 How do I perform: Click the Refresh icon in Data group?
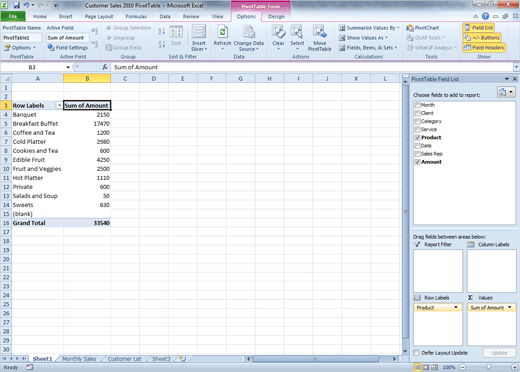point(222,32)
